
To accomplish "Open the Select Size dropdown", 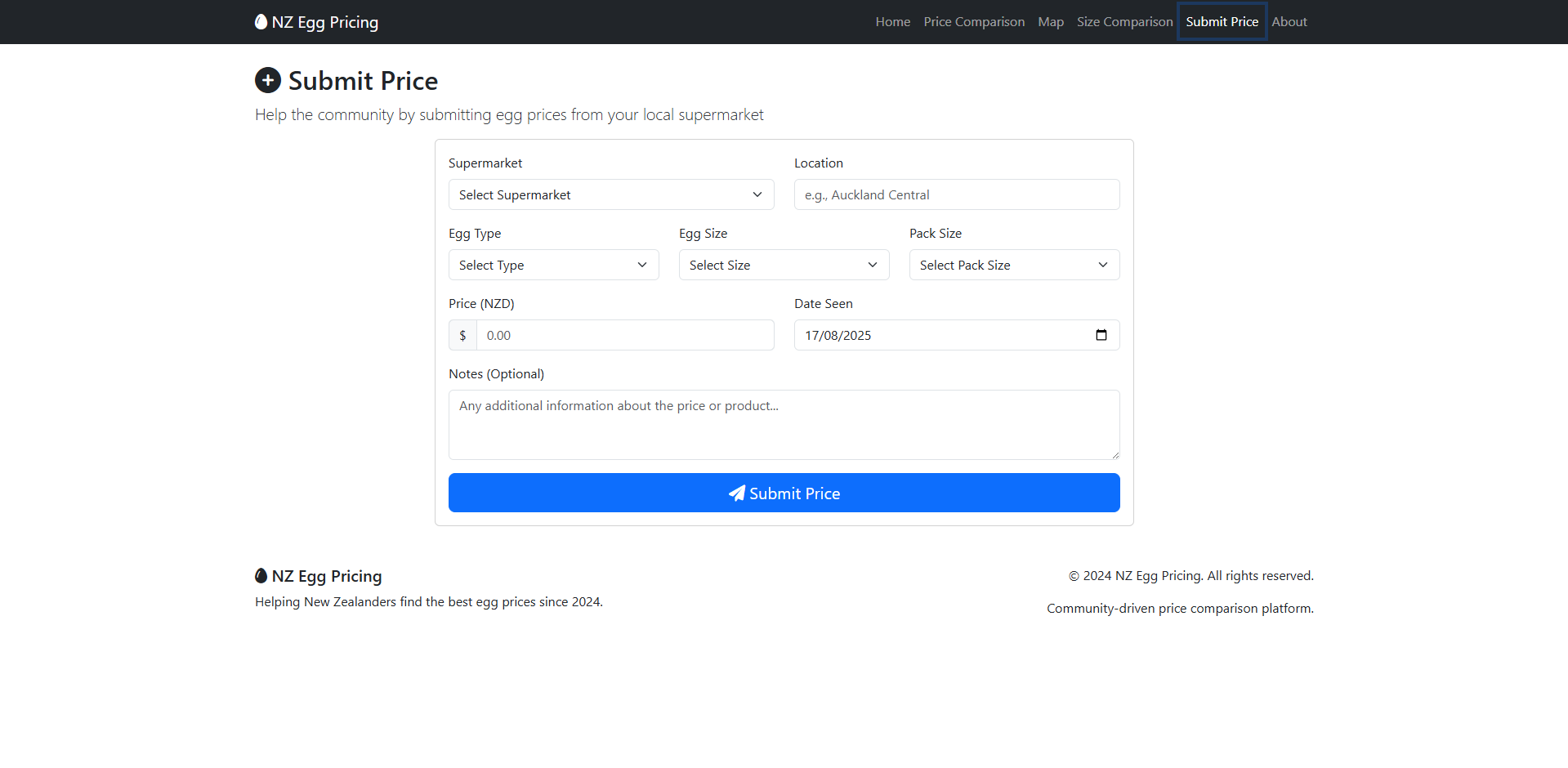I will (x=784, y=265).
